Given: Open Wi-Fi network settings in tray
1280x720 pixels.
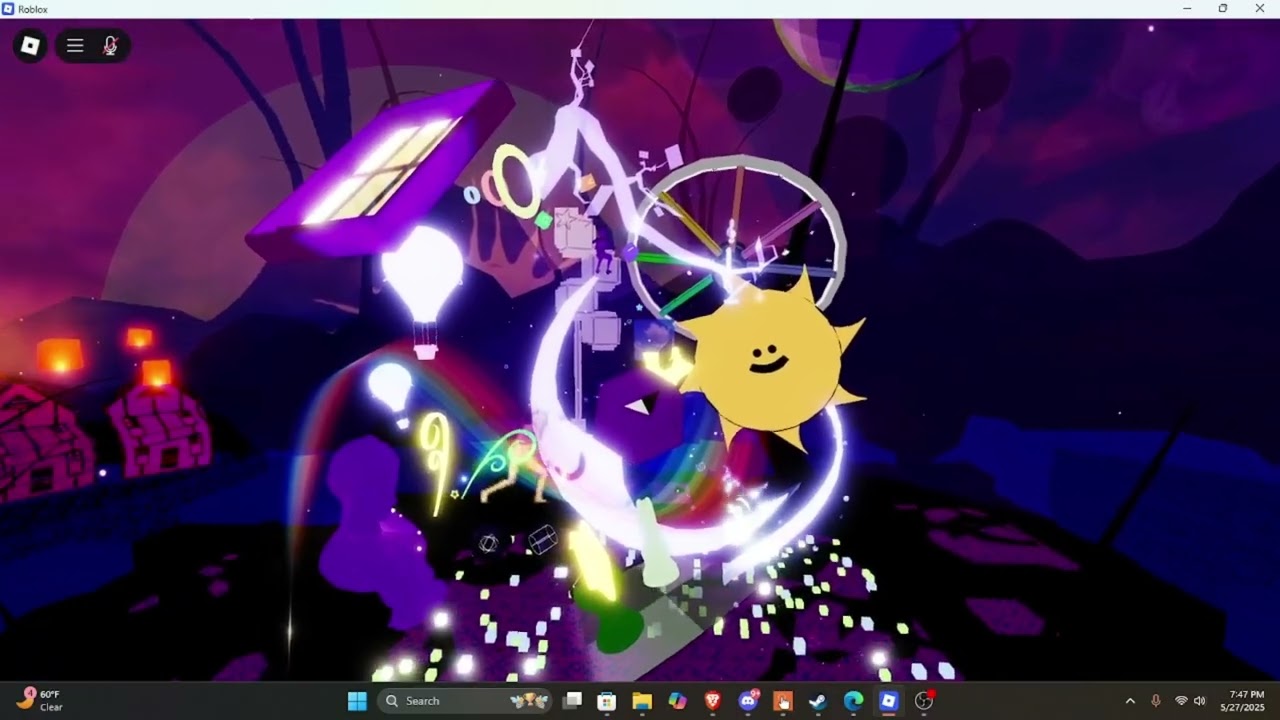Looking at the screenshot, I should click(1181, 701).
